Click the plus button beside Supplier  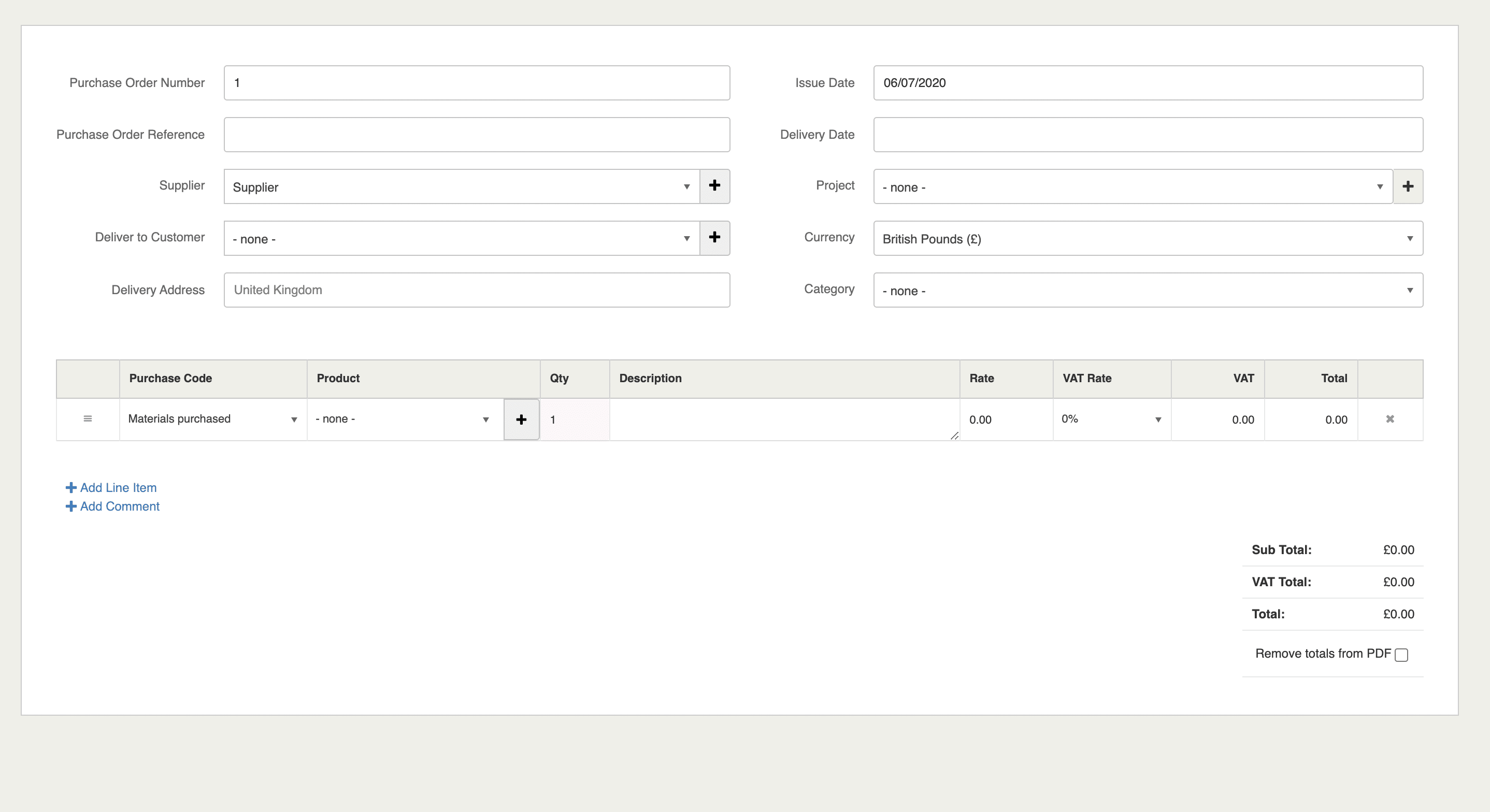(714, 185)
